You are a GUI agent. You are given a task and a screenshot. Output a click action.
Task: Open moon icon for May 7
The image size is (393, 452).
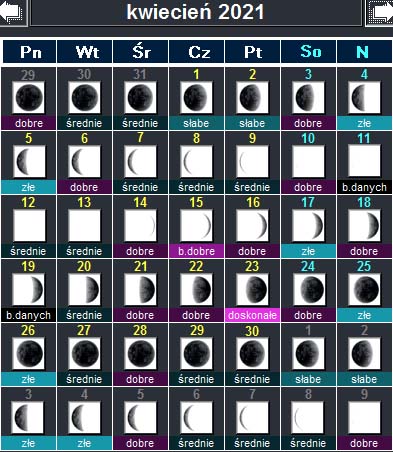tap(252, 418)
